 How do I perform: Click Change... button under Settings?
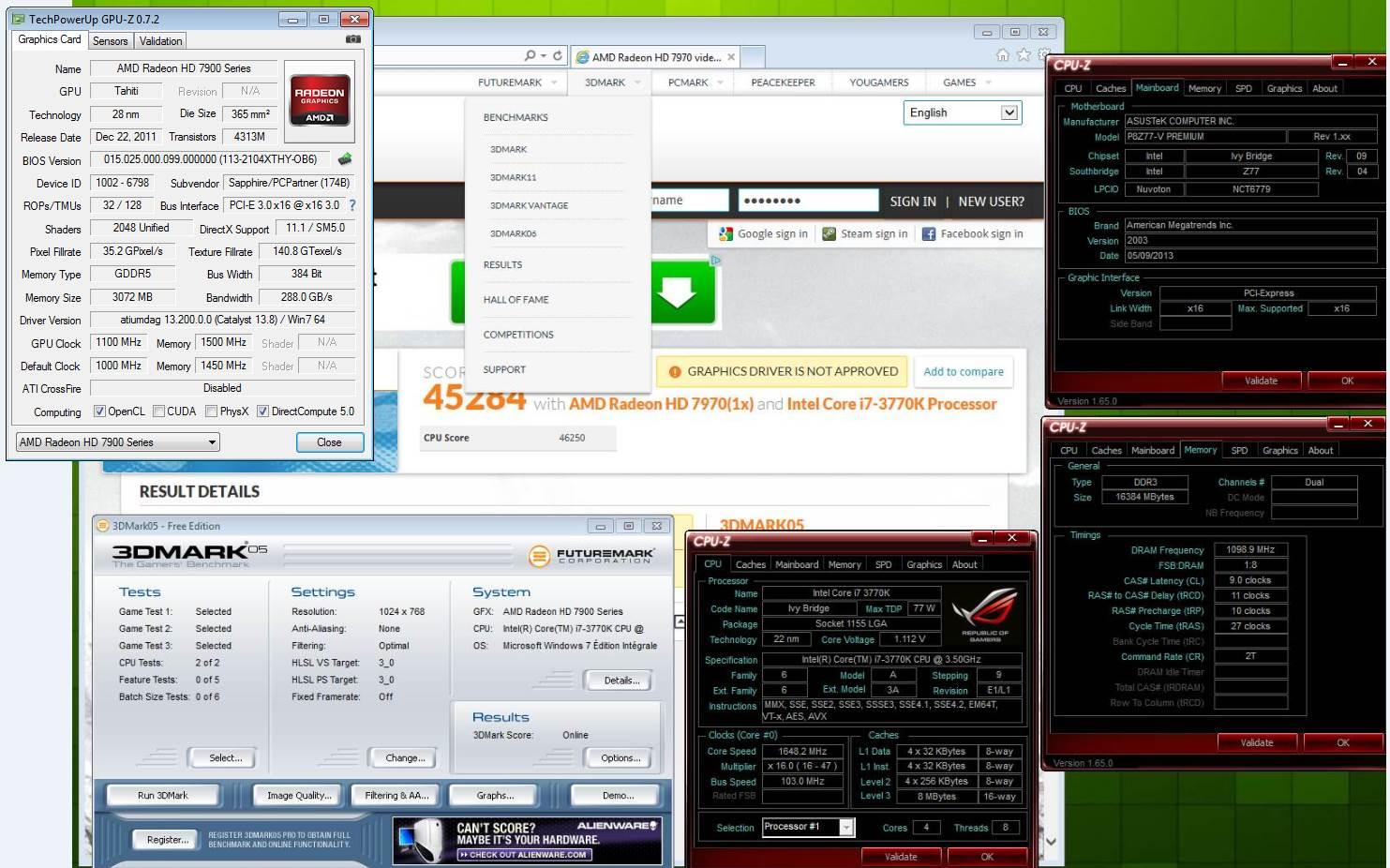pos(405,757)
